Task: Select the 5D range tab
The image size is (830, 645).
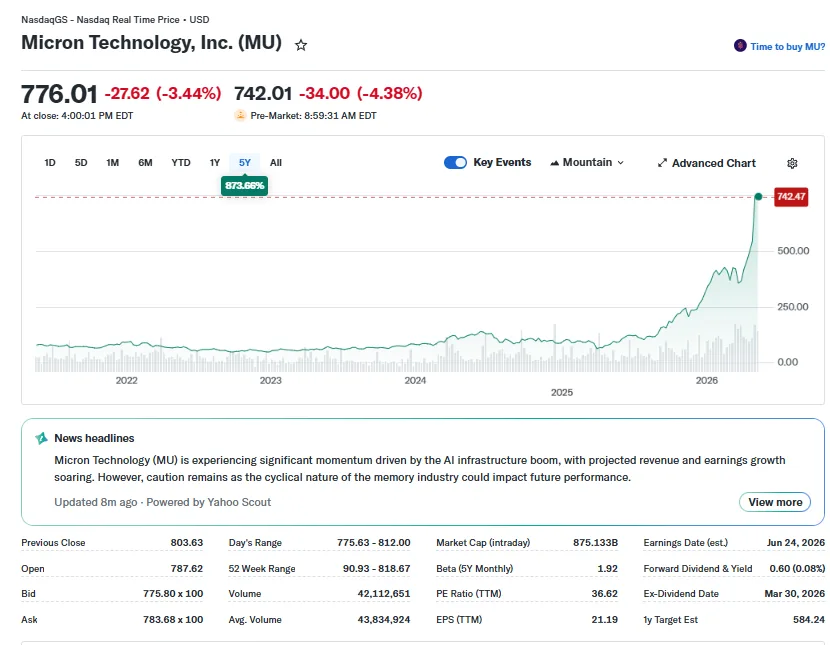Action: click(x=81, y=162)
